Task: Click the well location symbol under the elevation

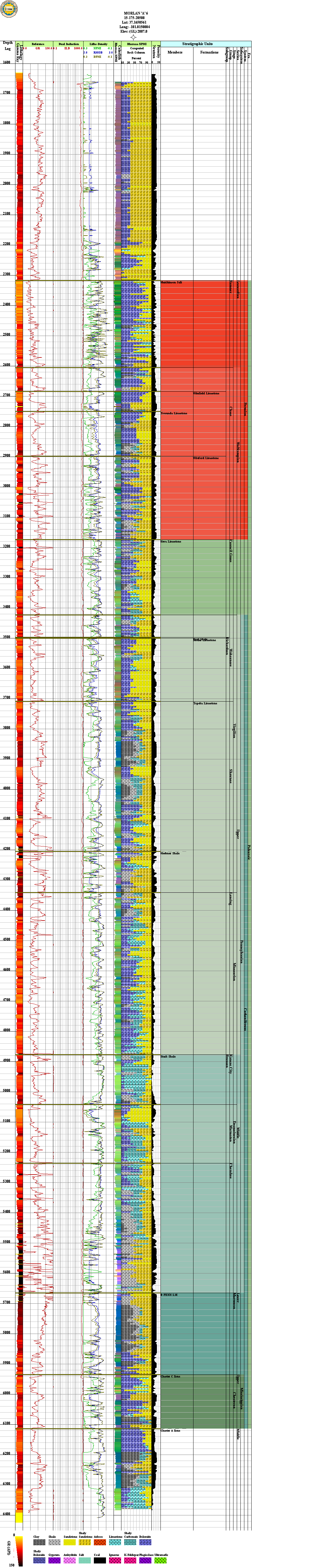Action: point(133,38)
